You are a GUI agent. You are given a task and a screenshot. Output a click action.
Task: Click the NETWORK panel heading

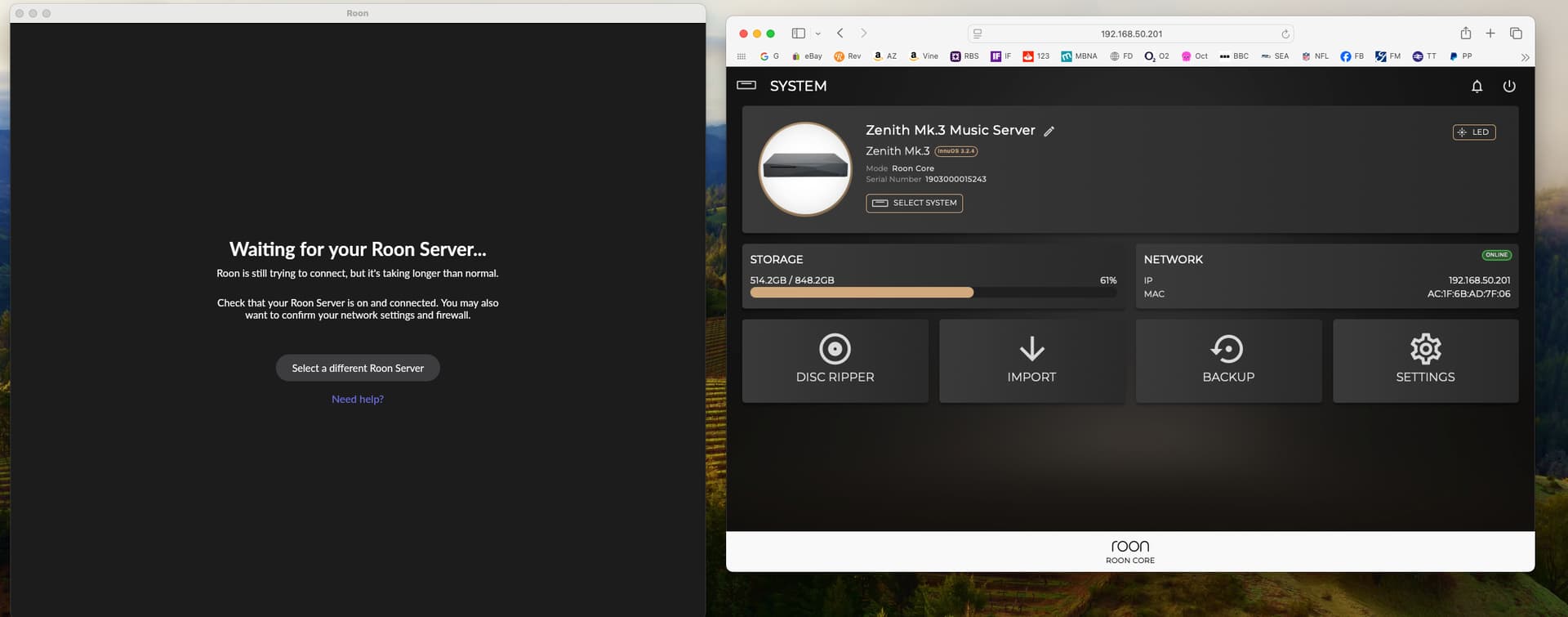coord(1173,259)
